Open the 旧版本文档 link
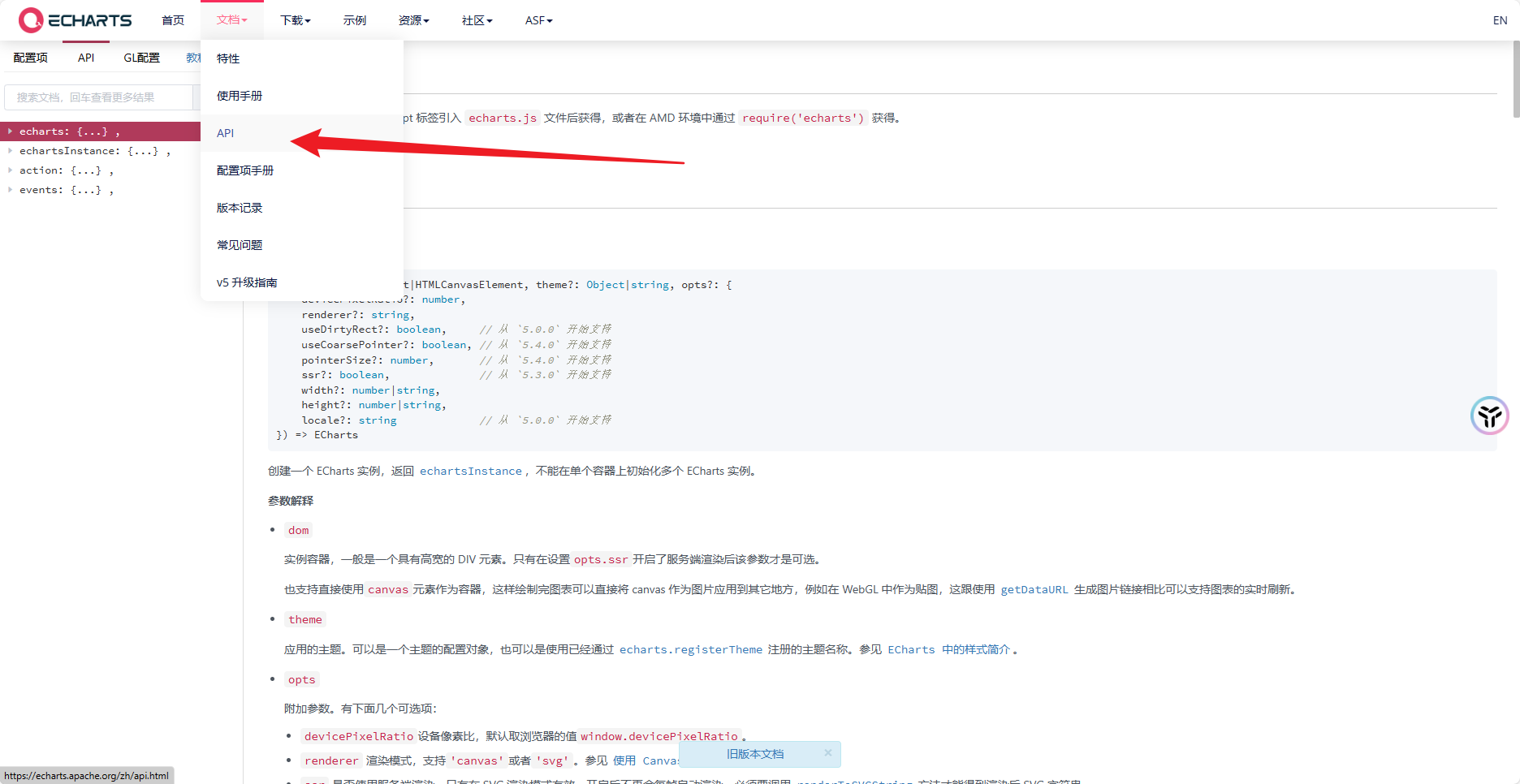Screen dimensions: 1520x784 pos(755,754)
